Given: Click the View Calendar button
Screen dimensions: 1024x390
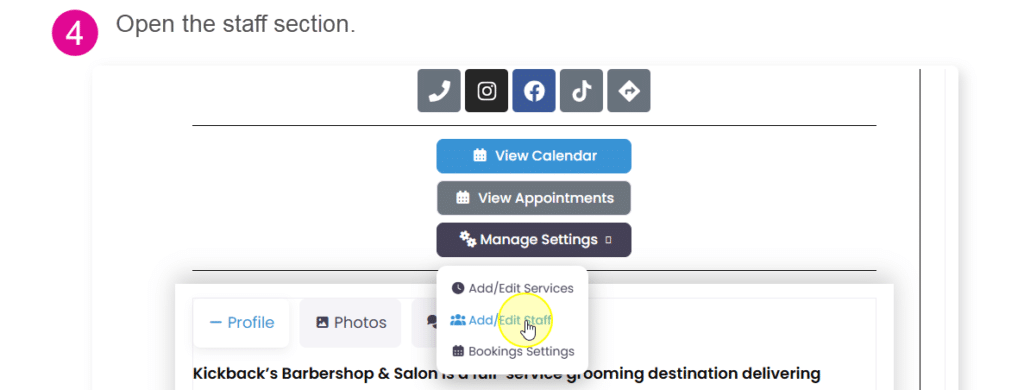Looking at the screenshot, I should (x=534, y=156).
